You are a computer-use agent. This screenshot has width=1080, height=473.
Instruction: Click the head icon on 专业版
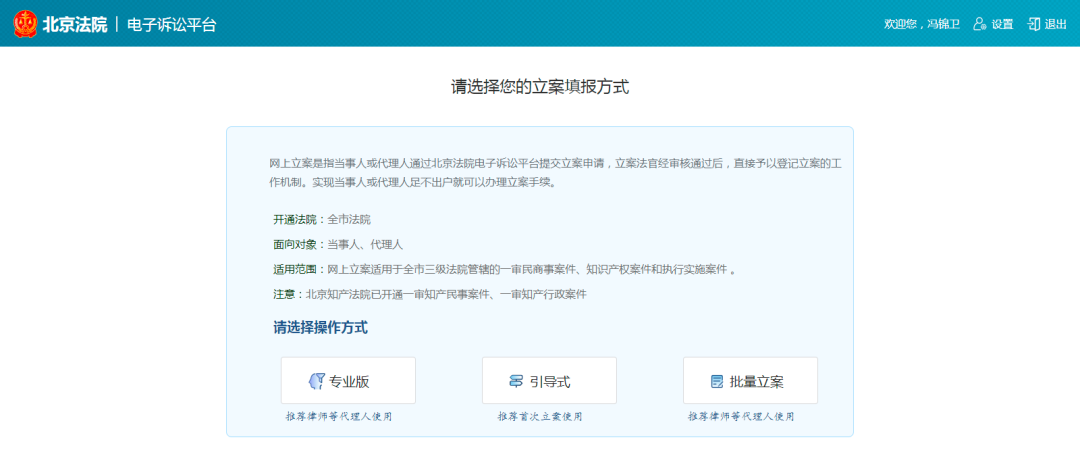(x=317, y=381)
